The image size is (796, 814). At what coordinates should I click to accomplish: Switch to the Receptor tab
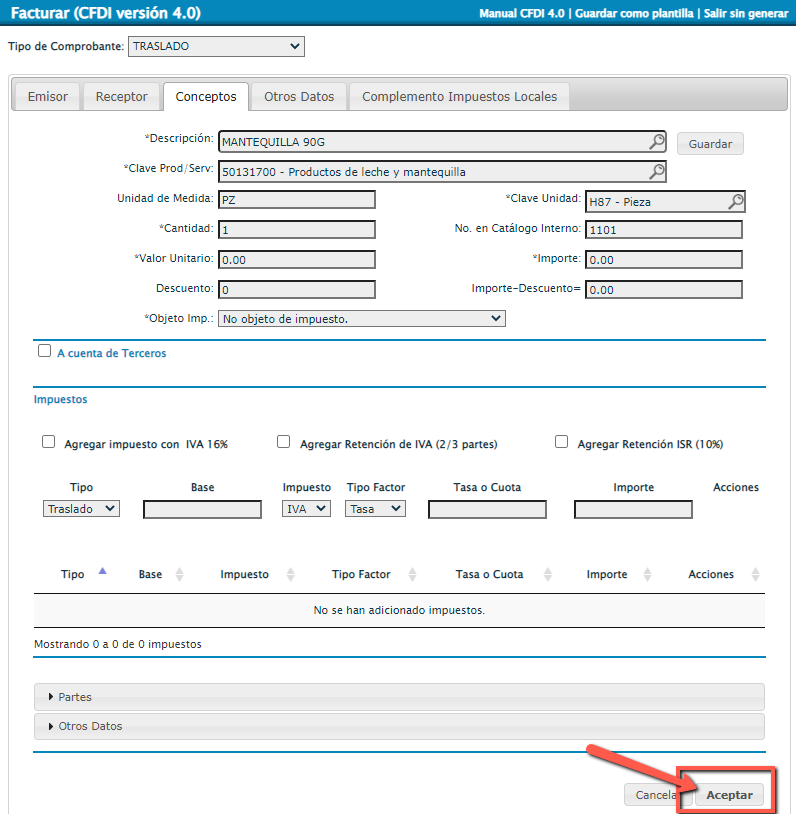121,97
